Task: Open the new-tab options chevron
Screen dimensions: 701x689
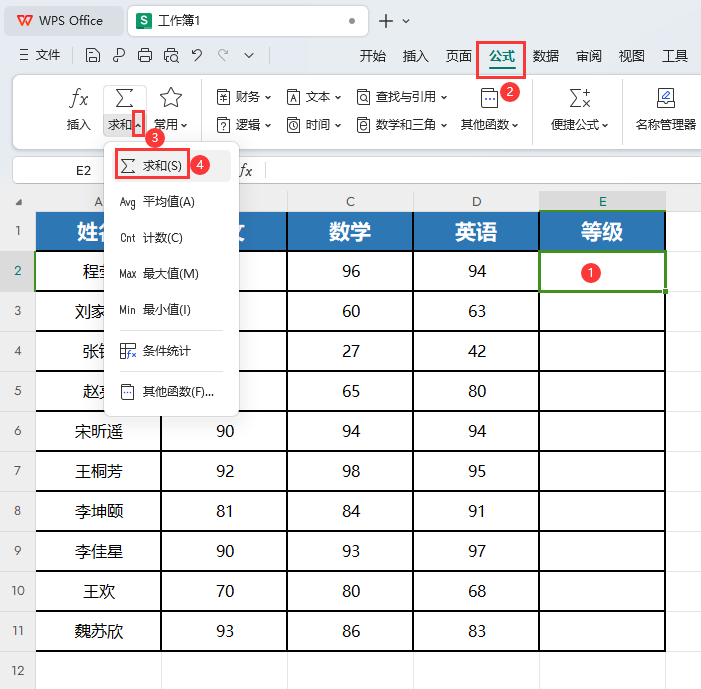Action: pyautogui.click(x=406, y=21)
